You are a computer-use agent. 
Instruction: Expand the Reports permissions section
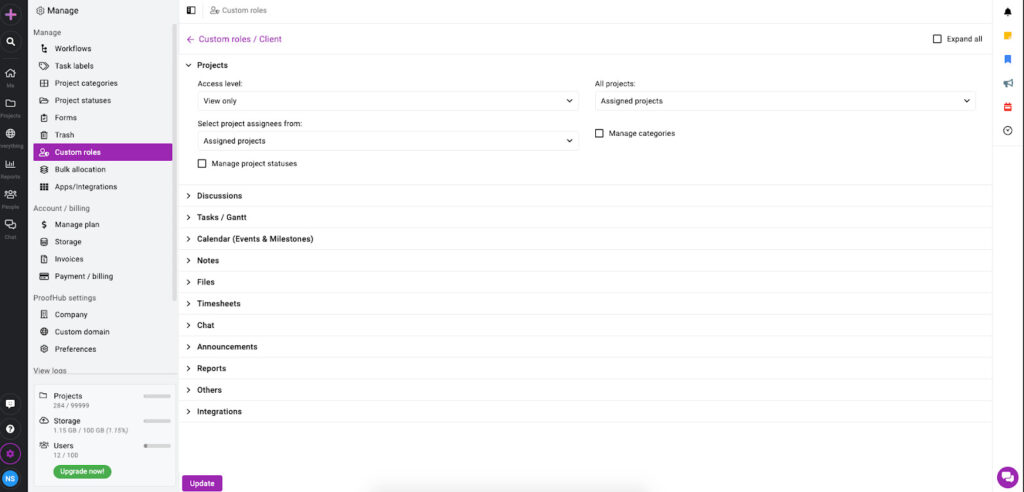(x=188, y=369)
